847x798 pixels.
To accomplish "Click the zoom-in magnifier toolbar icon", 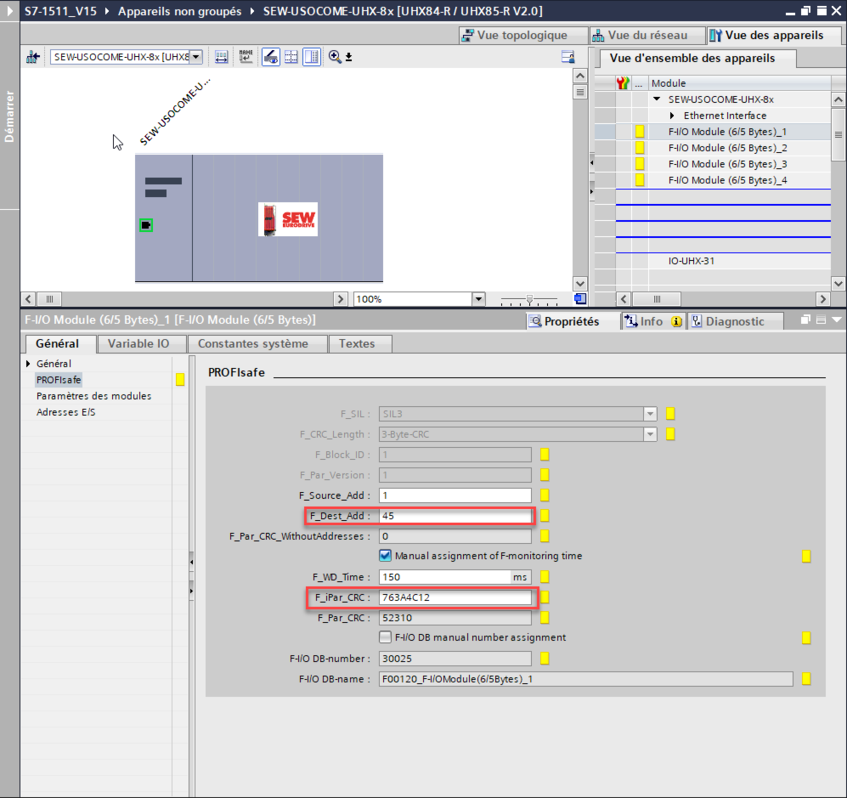I will tap(335, 57).
